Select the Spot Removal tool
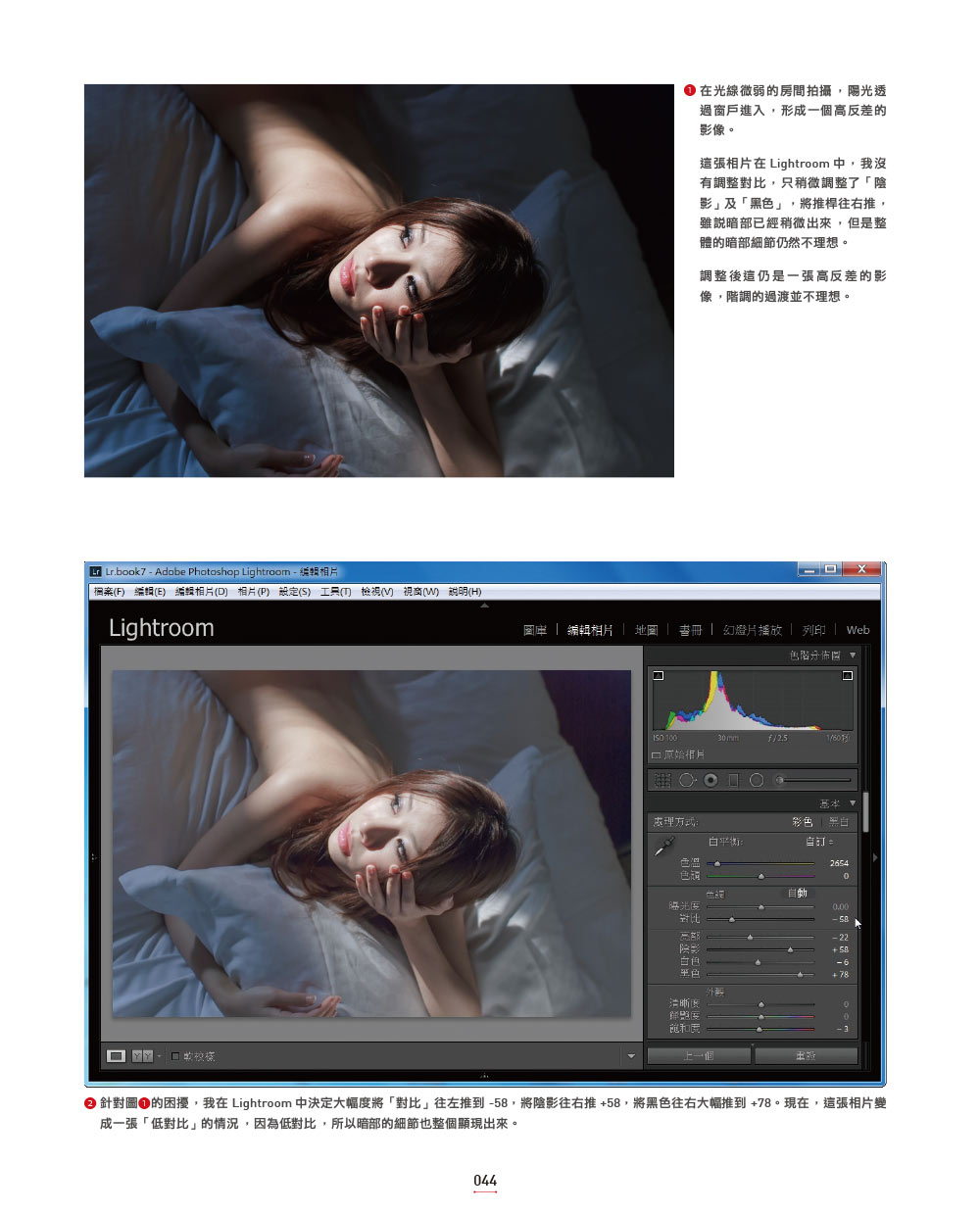Viewport: 980px width, 1213px height. click(x=687, y=780)
